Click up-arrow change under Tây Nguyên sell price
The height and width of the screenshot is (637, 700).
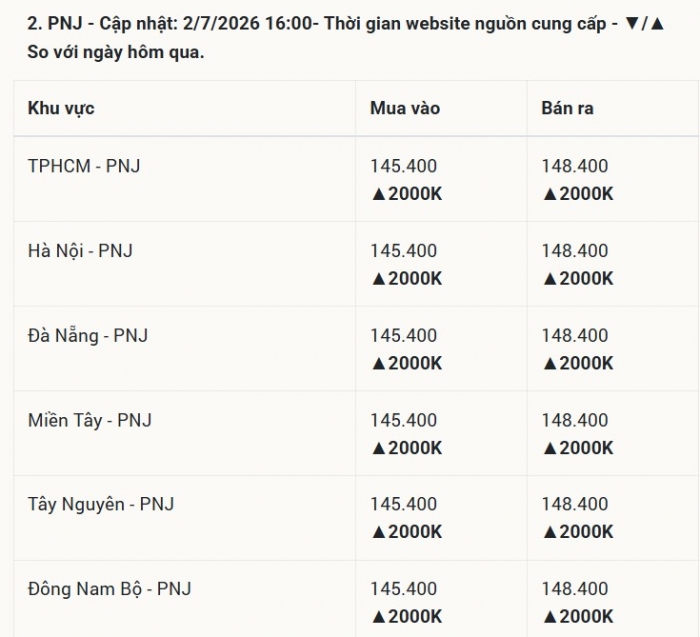[x=578, y=532]
